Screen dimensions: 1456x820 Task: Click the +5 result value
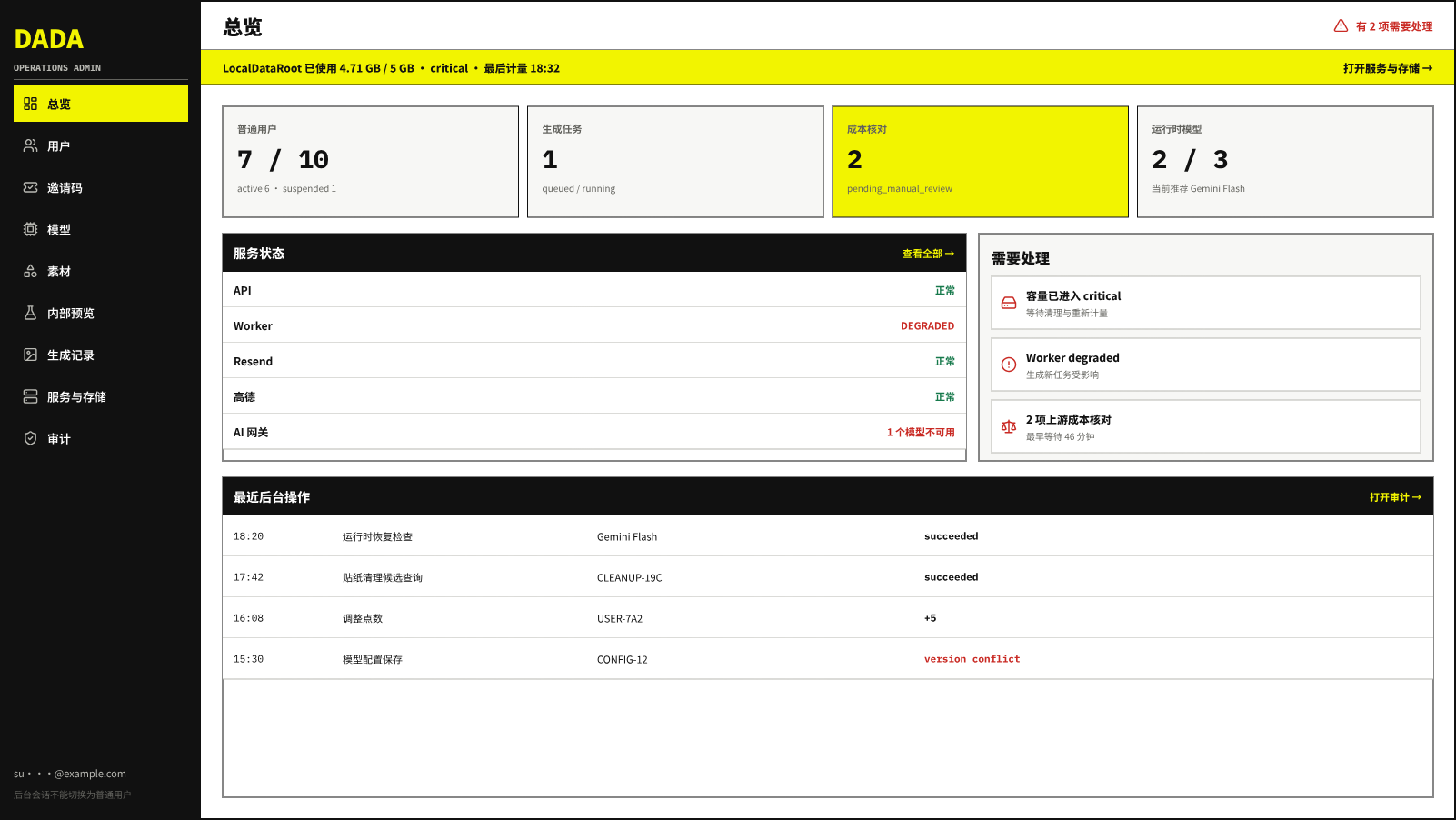(x=930, y=618)
